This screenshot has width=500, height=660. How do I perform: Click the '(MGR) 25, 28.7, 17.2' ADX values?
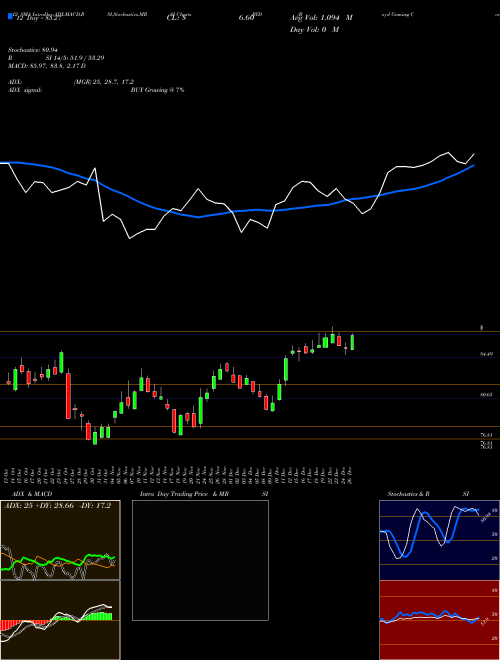pos(104,82)
